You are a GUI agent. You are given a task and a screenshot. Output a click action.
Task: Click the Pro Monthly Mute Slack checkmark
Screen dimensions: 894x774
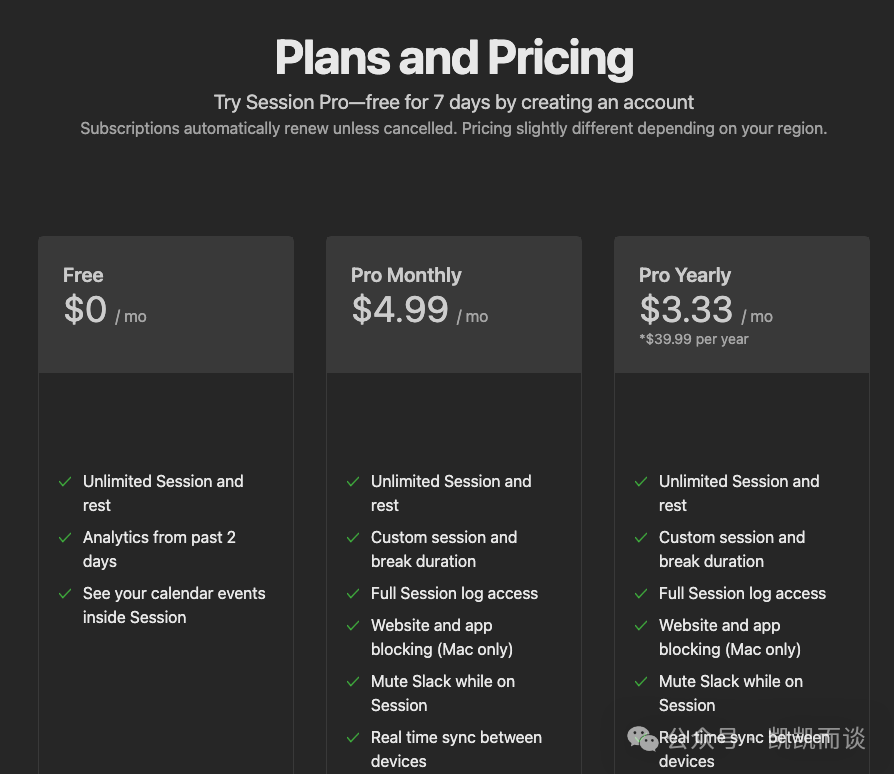tap(353, 682)
